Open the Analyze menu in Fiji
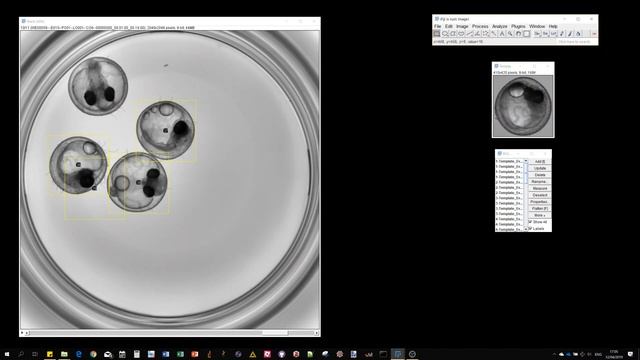Screen dimensions: 640x360 click(499, 26)
